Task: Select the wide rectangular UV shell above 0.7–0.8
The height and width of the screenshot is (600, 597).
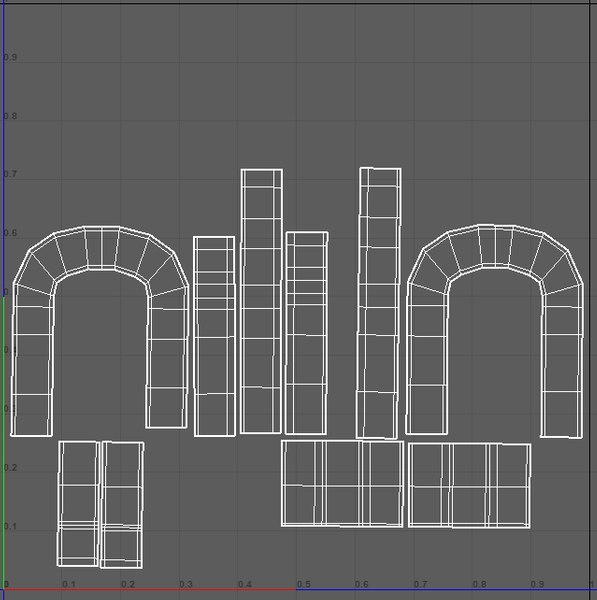Action: click(469, 485)
